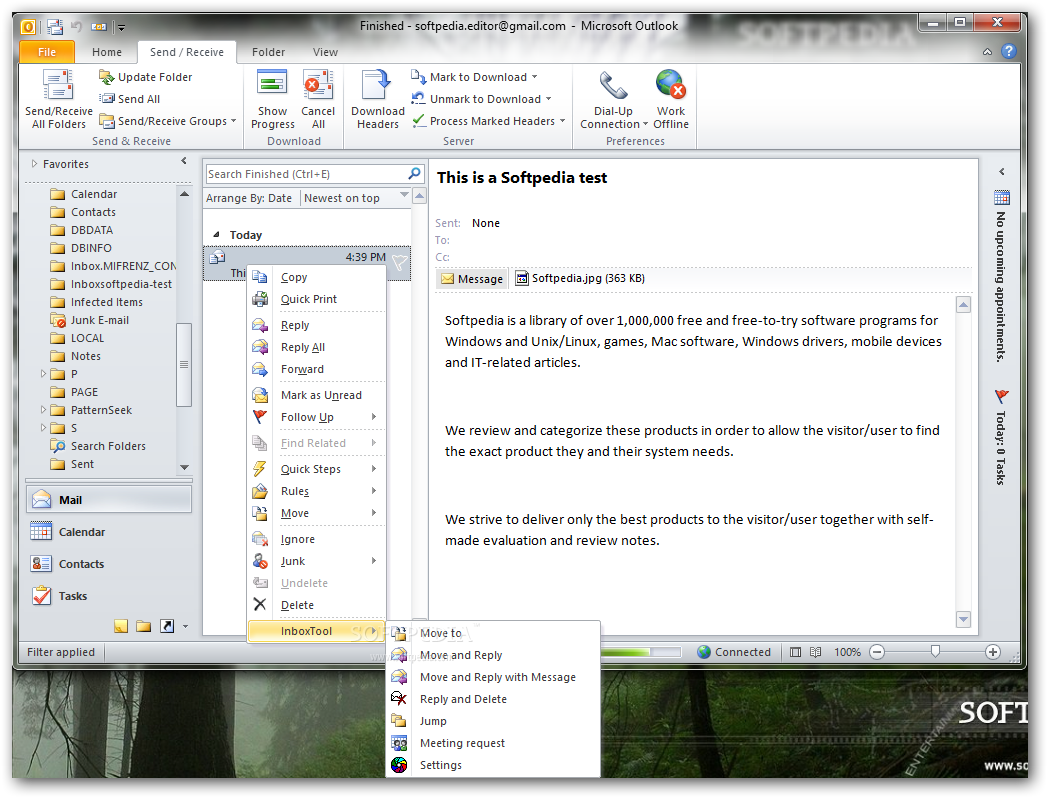Open the Calendar module button
The image size is (1048, 798).
109,532
